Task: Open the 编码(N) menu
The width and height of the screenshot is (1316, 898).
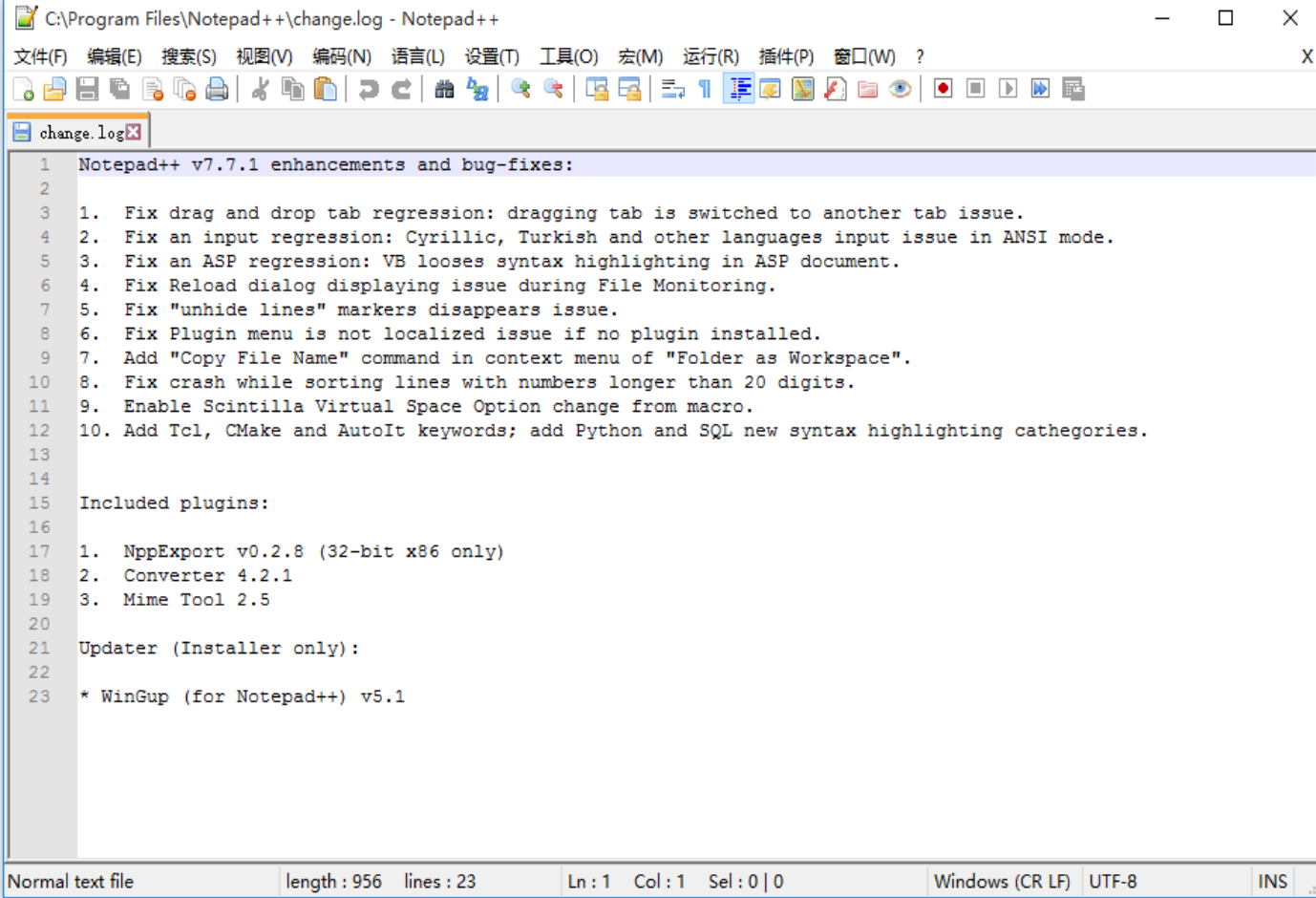Action: (x=342, y=57)
